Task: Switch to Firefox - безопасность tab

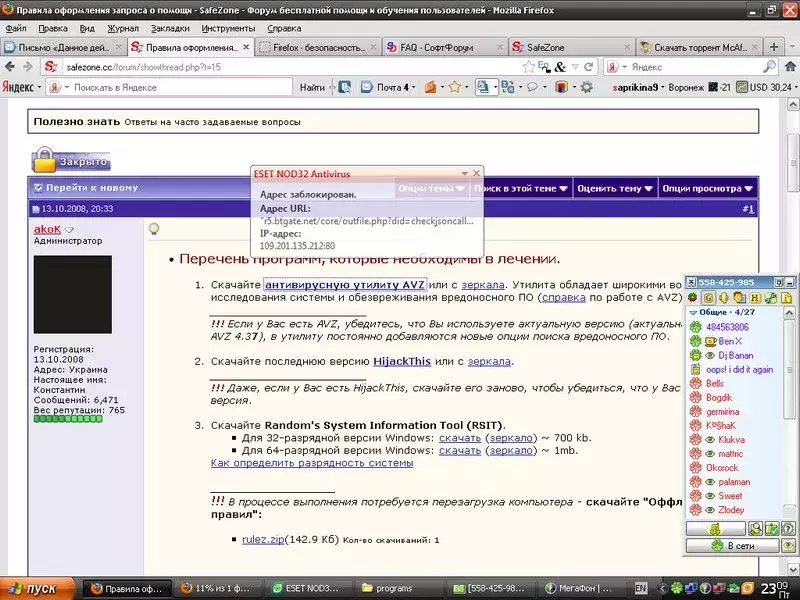Action: [318, 47]
